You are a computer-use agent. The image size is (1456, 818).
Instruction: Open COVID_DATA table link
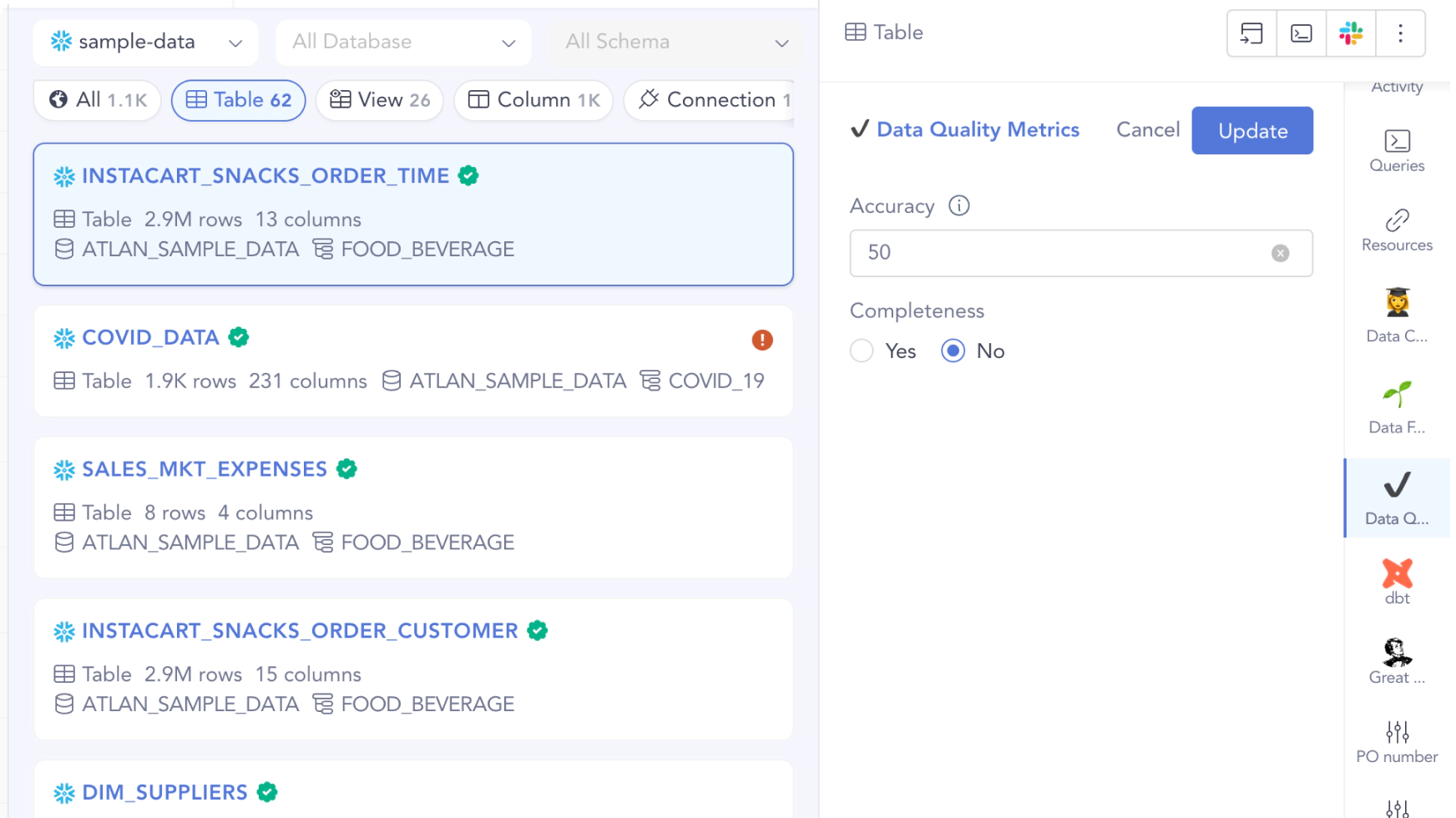pos(150,337)
